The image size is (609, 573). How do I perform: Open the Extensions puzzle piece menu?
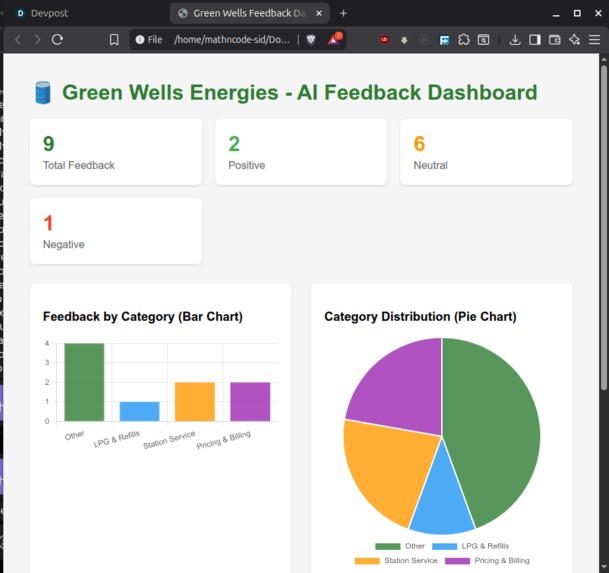[x=464, y=40]
